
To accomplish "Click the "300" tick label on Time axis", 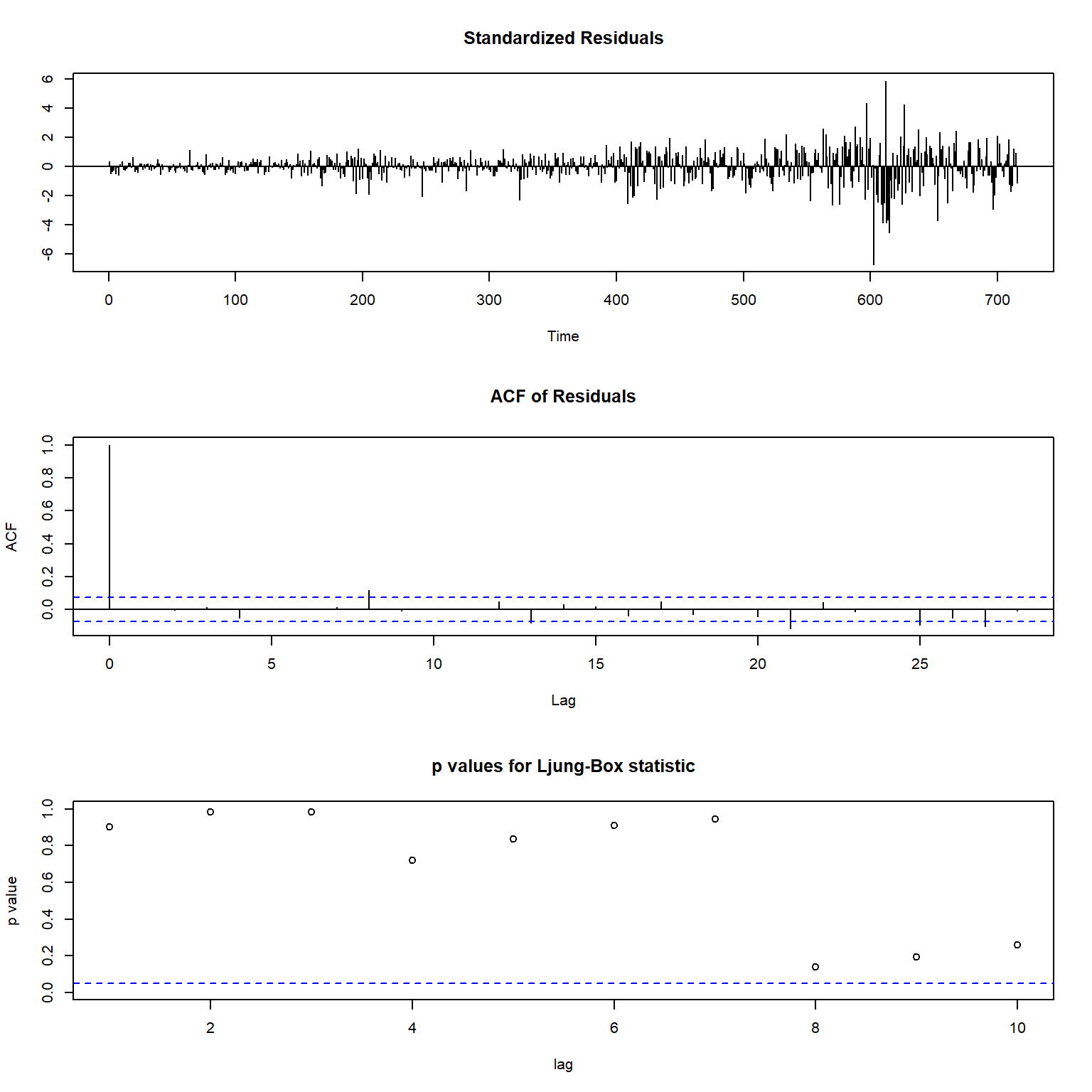I will pyautogui.click(x=489, y=300).
